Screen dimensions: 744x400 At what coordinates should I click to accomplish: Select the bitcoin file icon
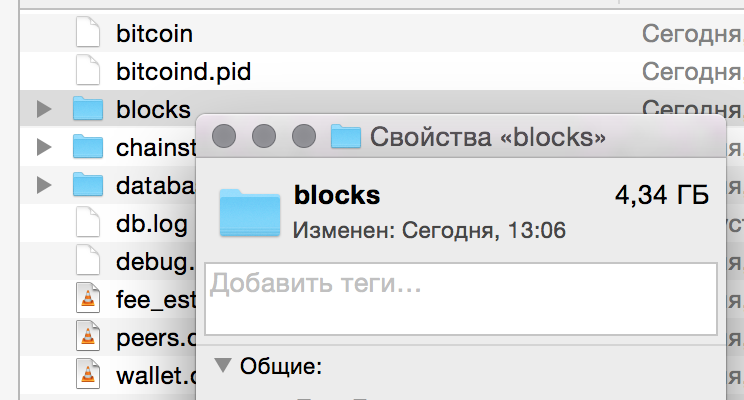[x=88, y=32]
